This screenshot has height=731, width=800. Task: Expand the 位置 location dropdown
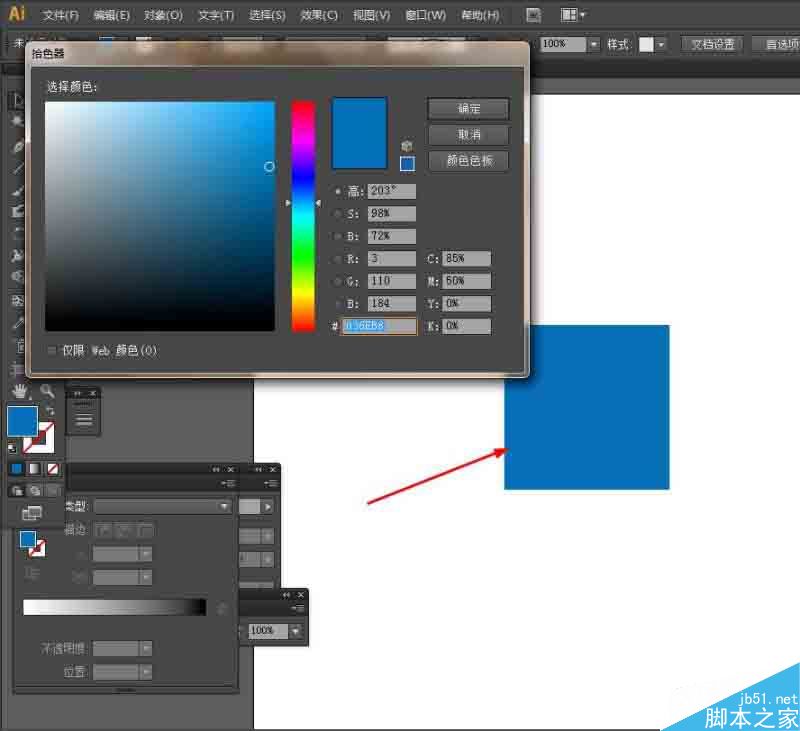[146, 672]
